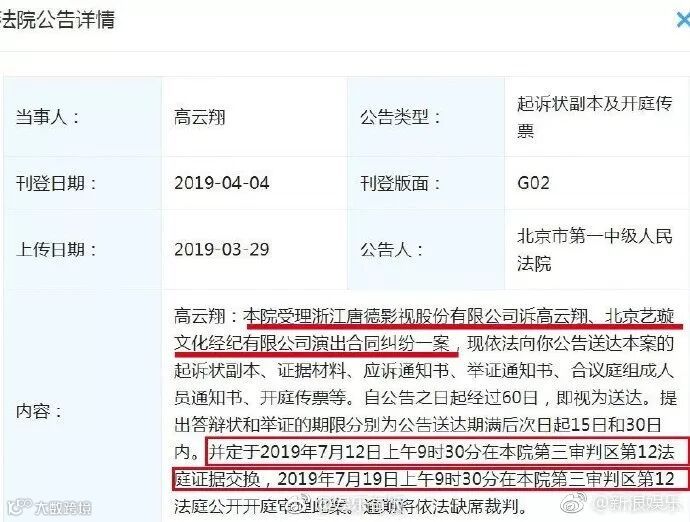The image size is (690, 522).
Task: Select the publish date 2019-04-04
Action: (222, 183)
